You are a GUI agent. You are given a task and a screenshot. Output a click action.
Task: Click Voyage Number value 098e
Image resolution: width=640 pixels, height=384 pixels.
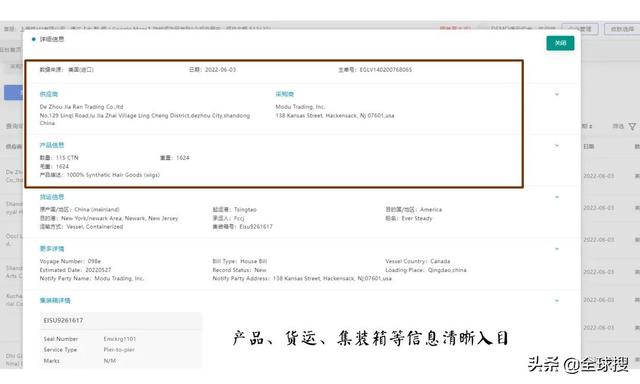94,261
